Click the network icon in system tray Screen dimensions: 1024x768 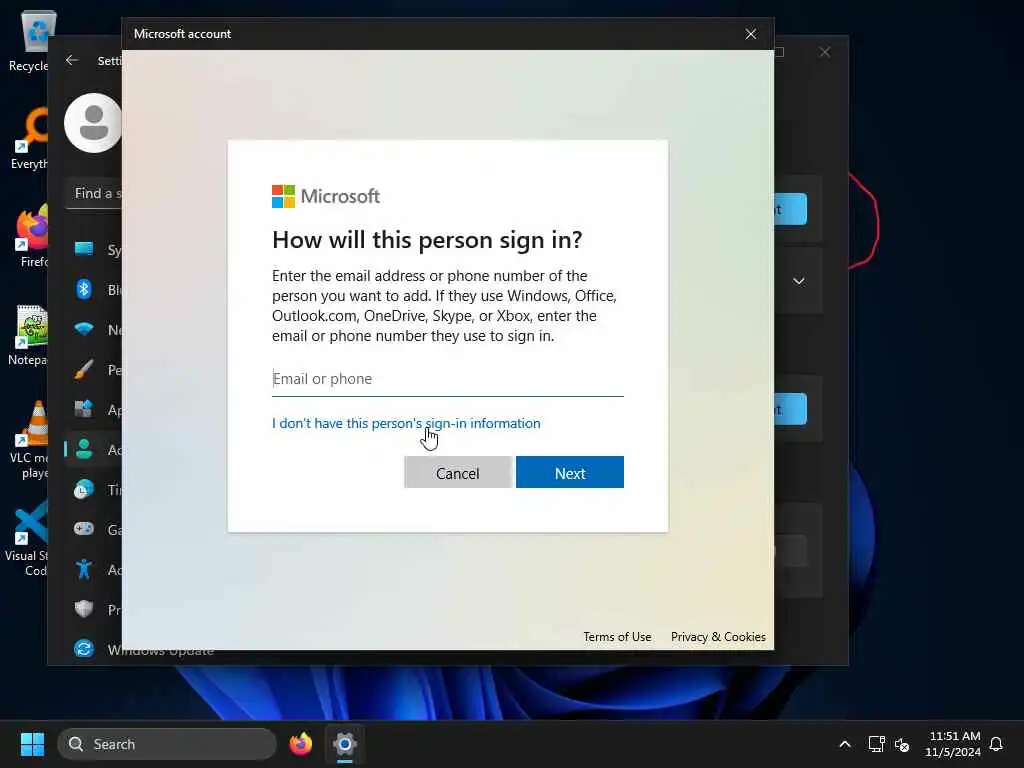click(x=876, y=744)
